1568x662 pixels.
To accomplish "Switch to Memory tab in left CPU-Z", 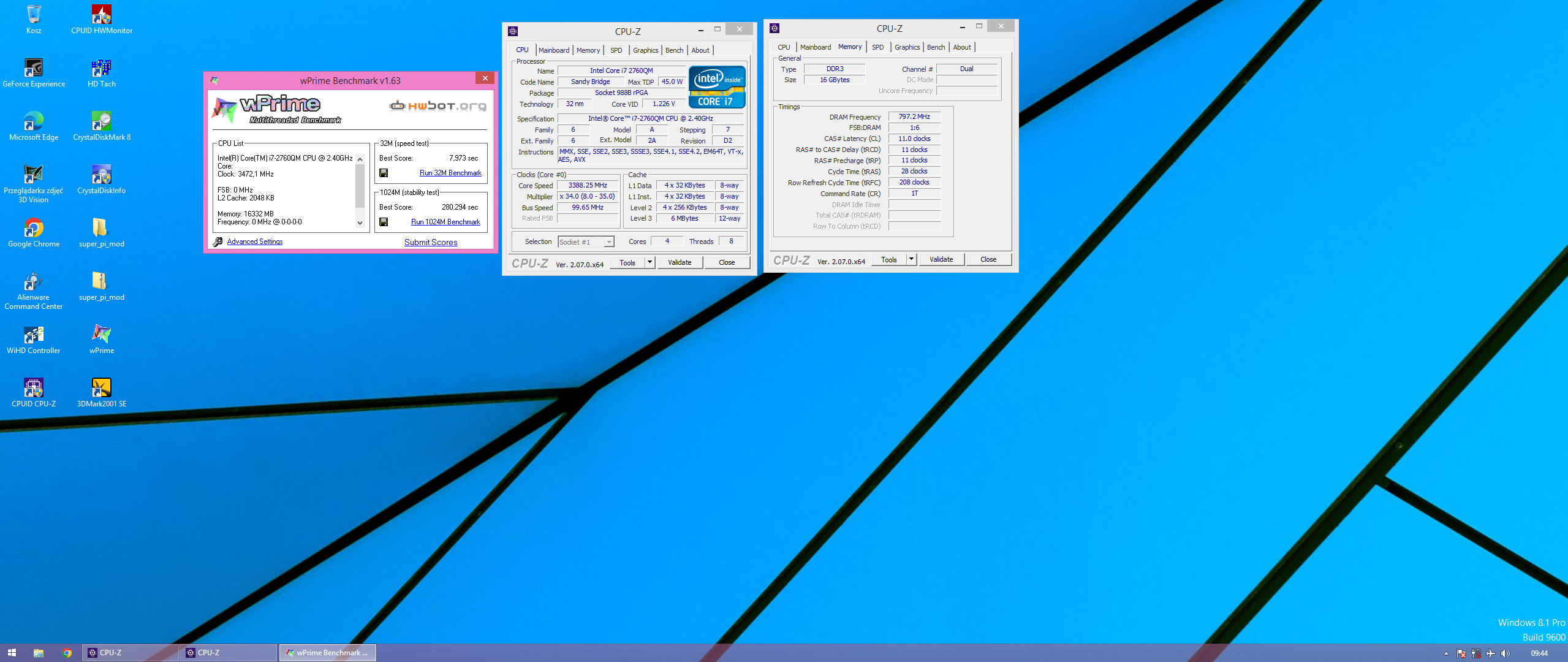I will click(x=588, y=50).
